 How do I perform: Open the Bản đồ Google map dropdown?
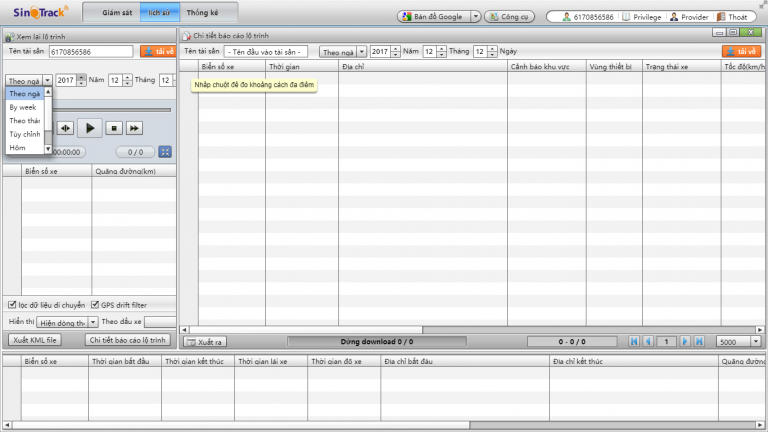pos(474,17)
